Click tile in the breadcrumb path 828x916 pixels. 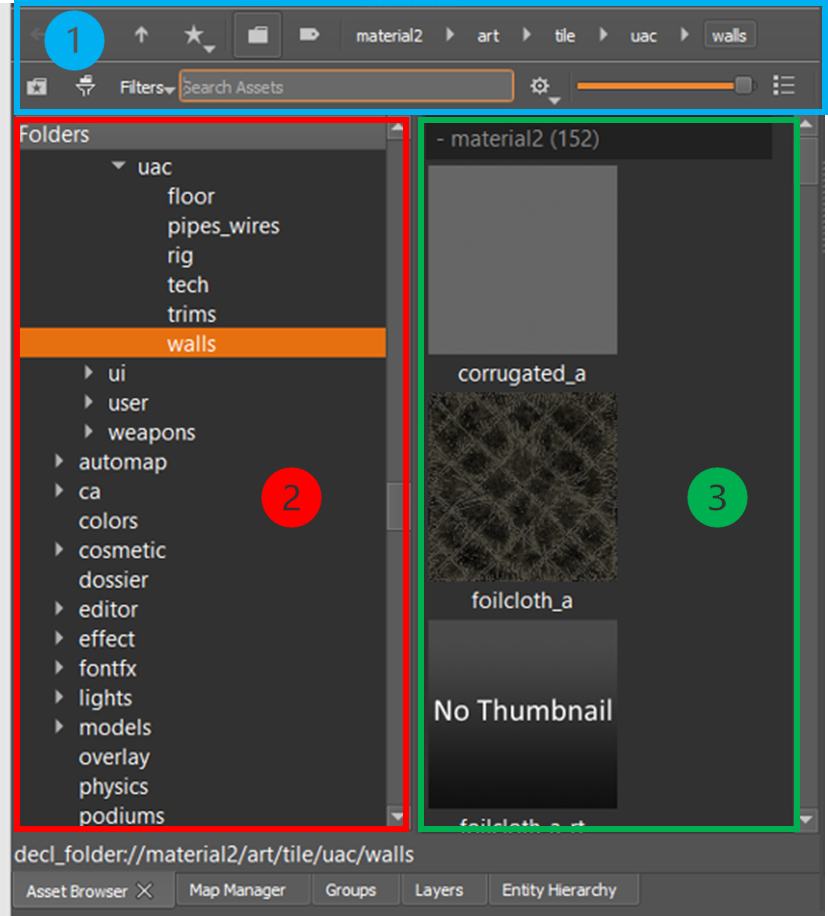pos(564,36)
